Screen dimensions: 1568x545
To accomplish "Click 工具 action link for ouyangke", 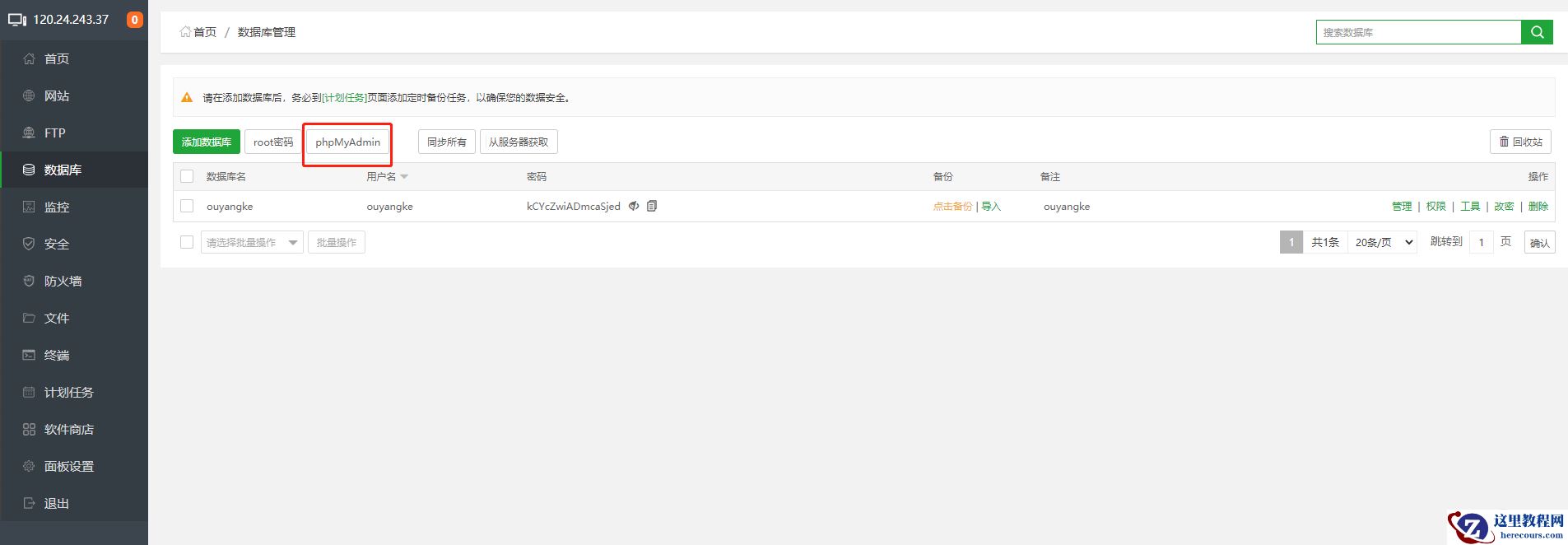I will click(1470, 206).
